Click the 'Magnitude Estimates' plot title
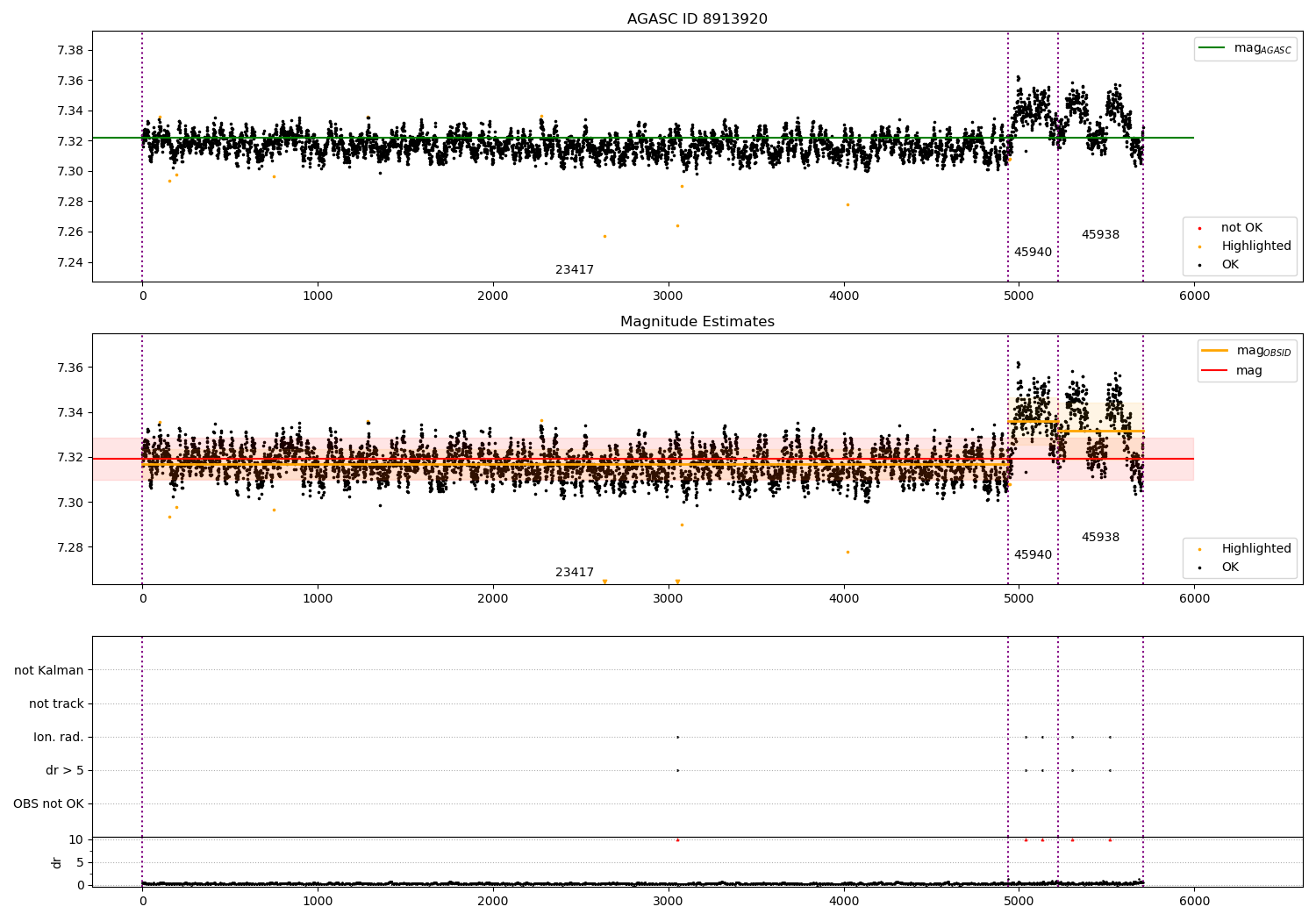1316x921 pixels. [x=697, y=322]
